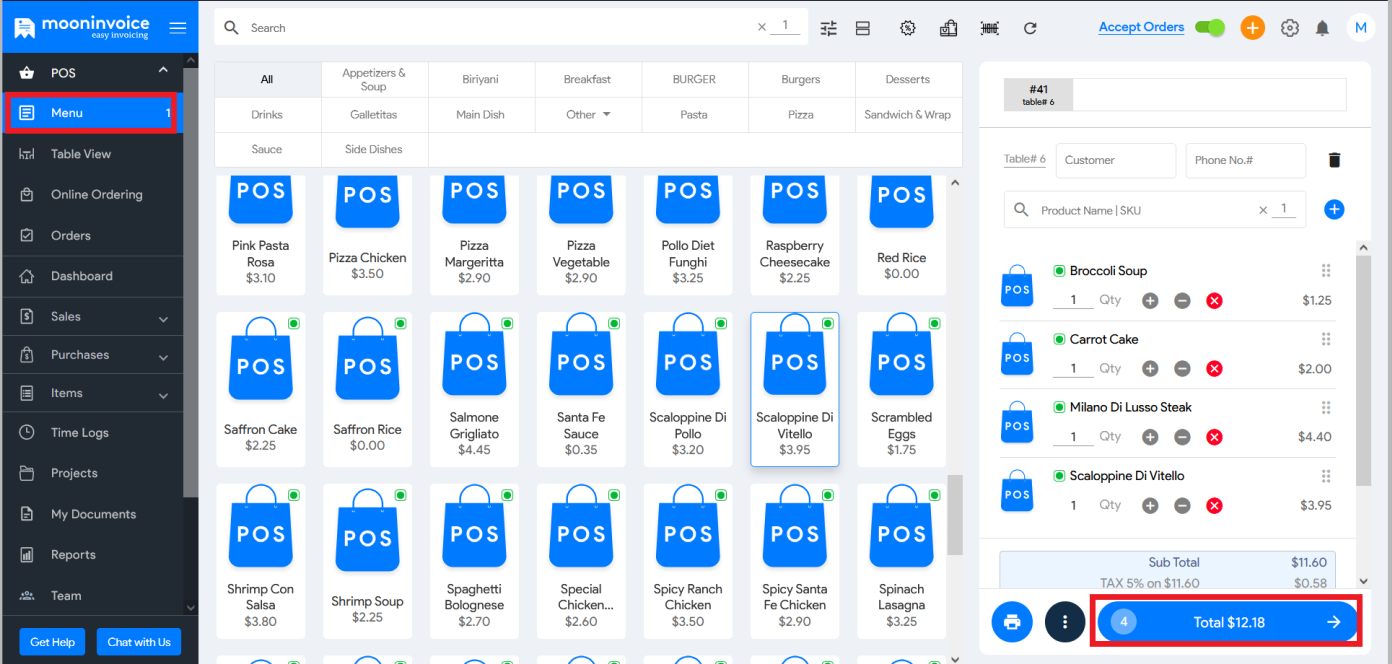Click the refresh icon in top toolbar
Screen dimensions: 1392x664
tap(1030, 28)
